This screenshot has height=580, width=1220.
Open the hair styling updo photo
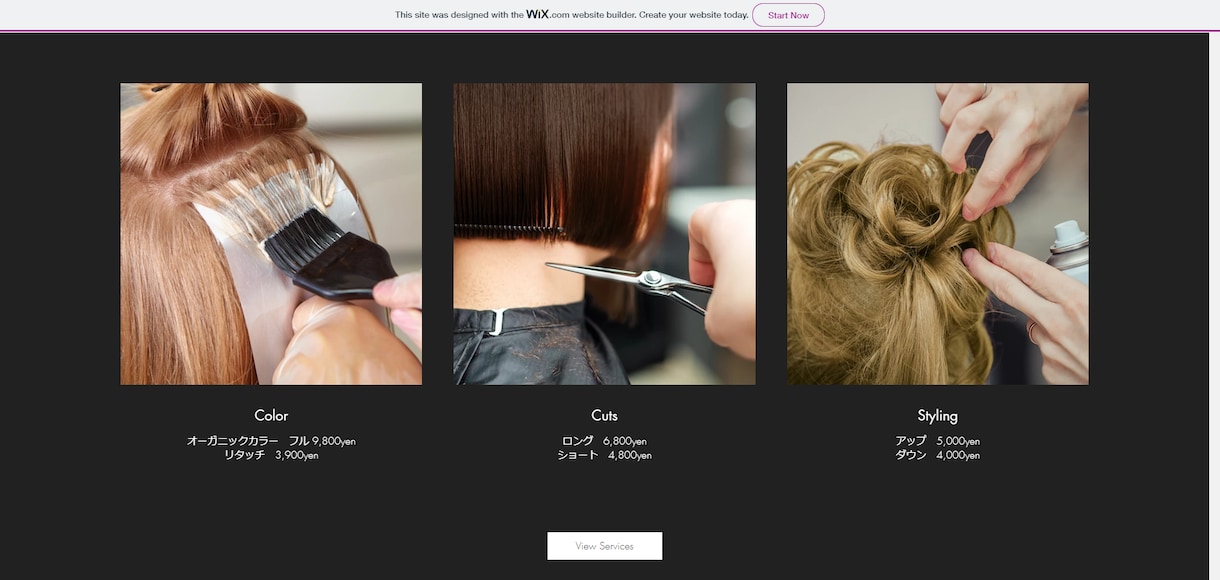coord(938,234)
